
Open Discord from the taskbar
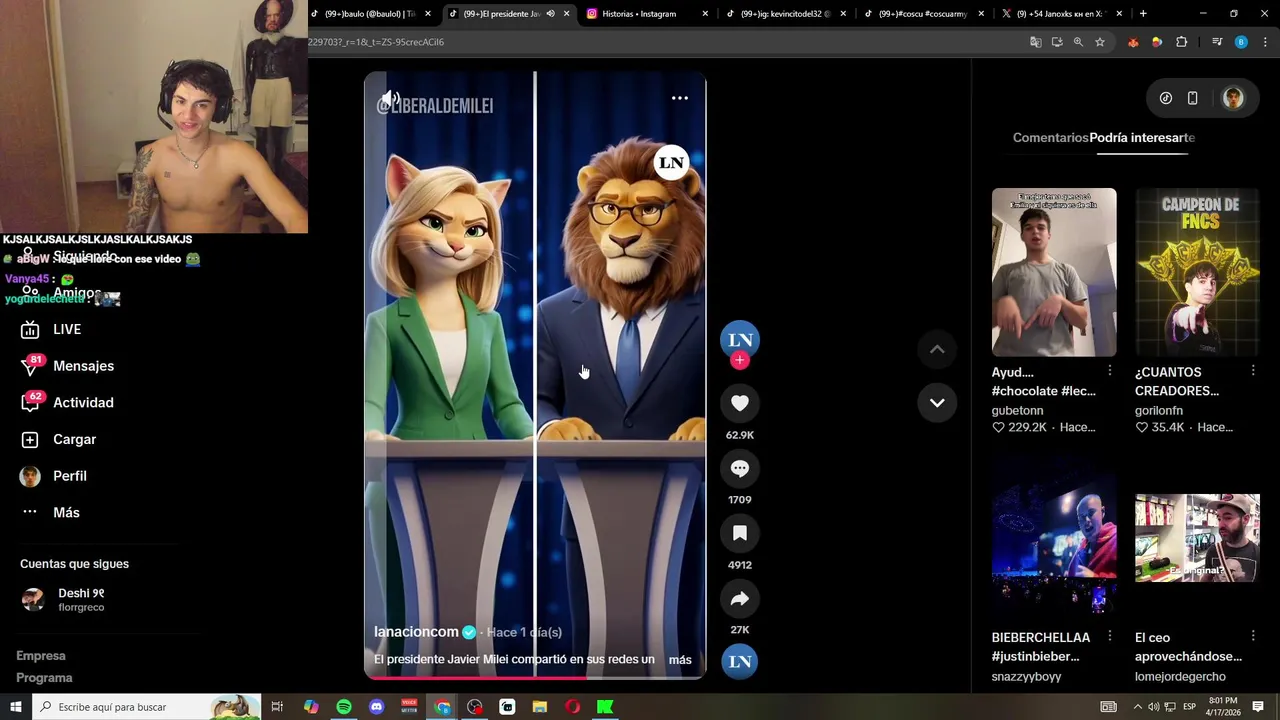coord(377,707)
